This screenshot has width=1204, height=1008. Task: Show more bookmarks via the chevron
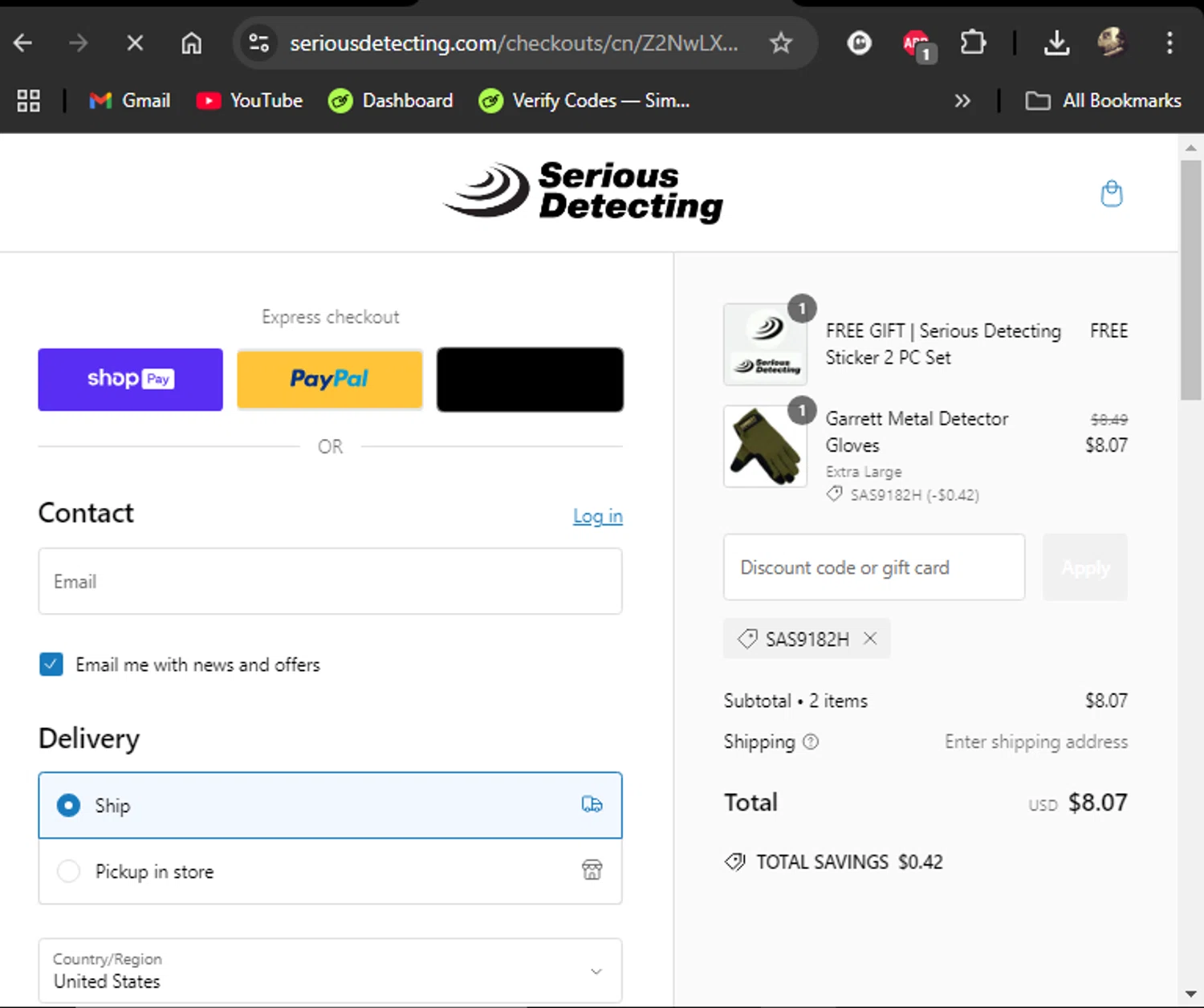[x=962, y=100]
